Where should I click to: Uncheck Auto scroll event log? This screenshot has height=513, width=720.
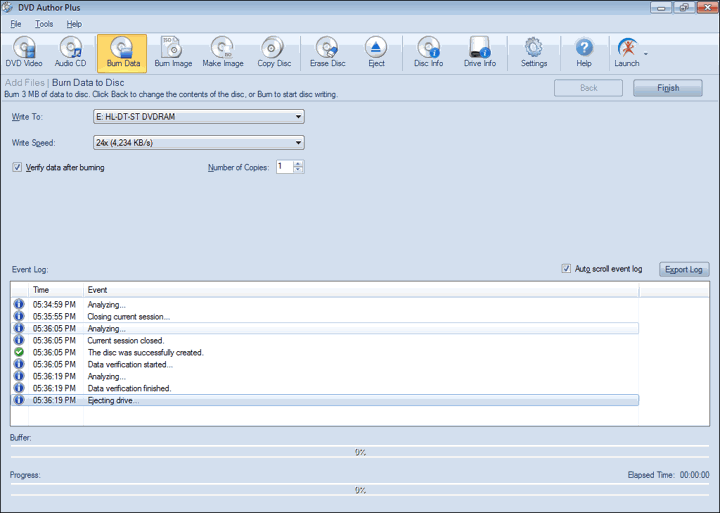coord(567,269)
